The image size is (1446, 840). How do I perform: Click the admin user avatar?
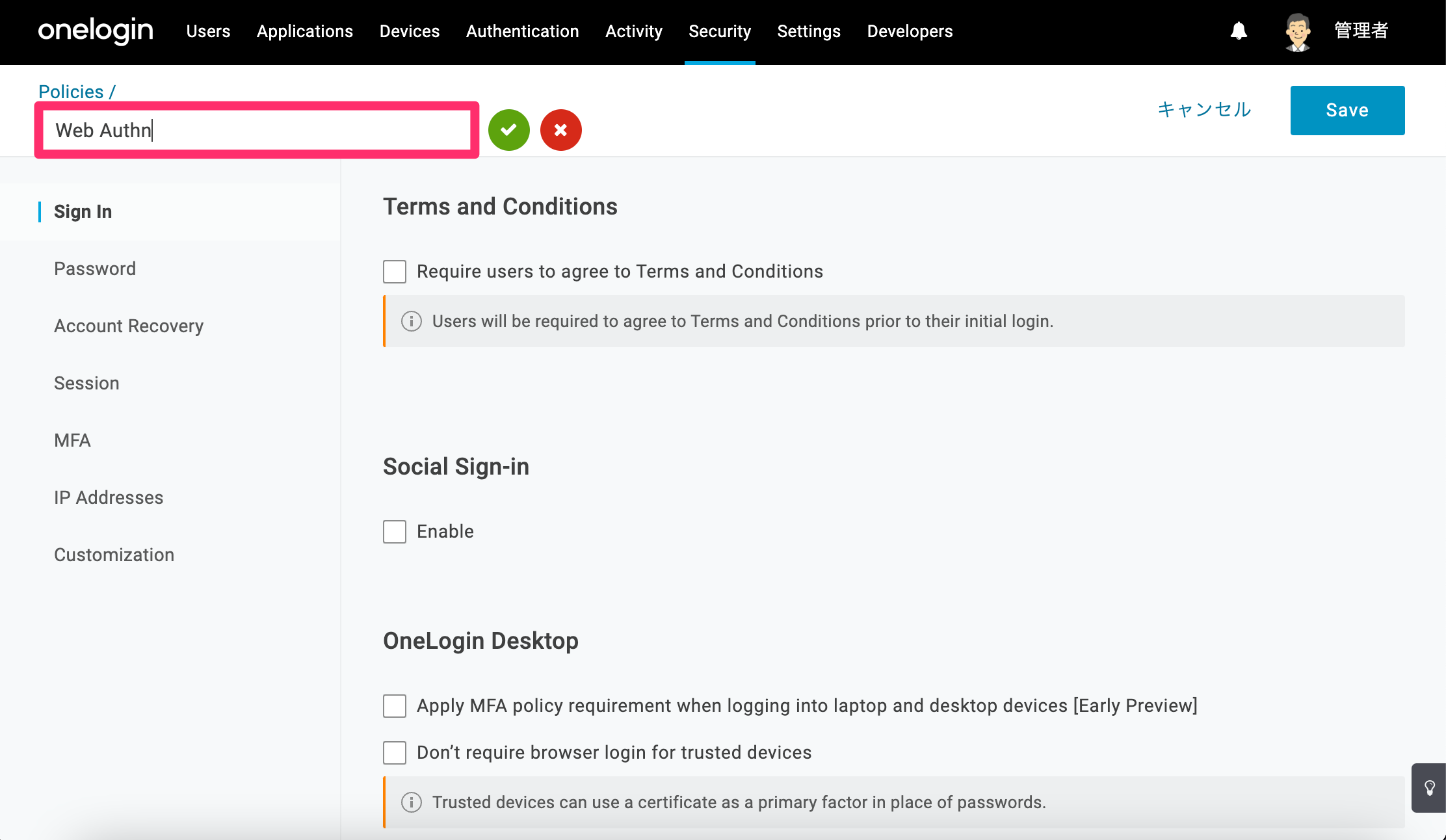tap(1298, 32)
